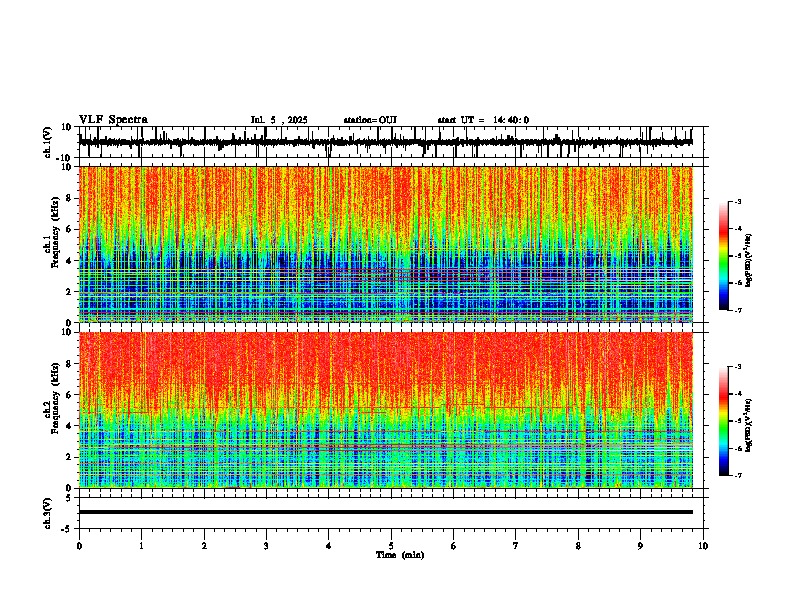Click the ch.2 color bar log(PSD) unit label
Image resolution: width=792 pixels, height=612 pixels.
[x=749, y=425]
